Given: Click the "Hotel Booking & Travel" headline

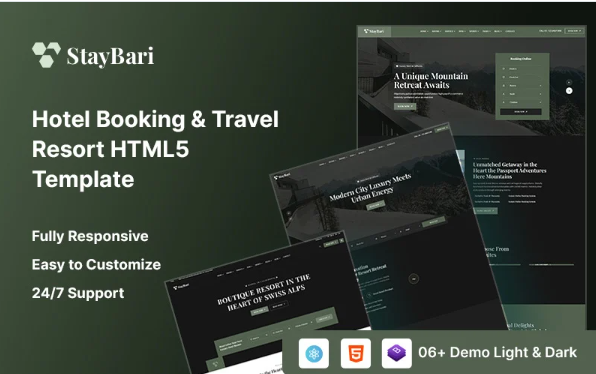Looking at the screenshot, I should click(x=155, y=119).
